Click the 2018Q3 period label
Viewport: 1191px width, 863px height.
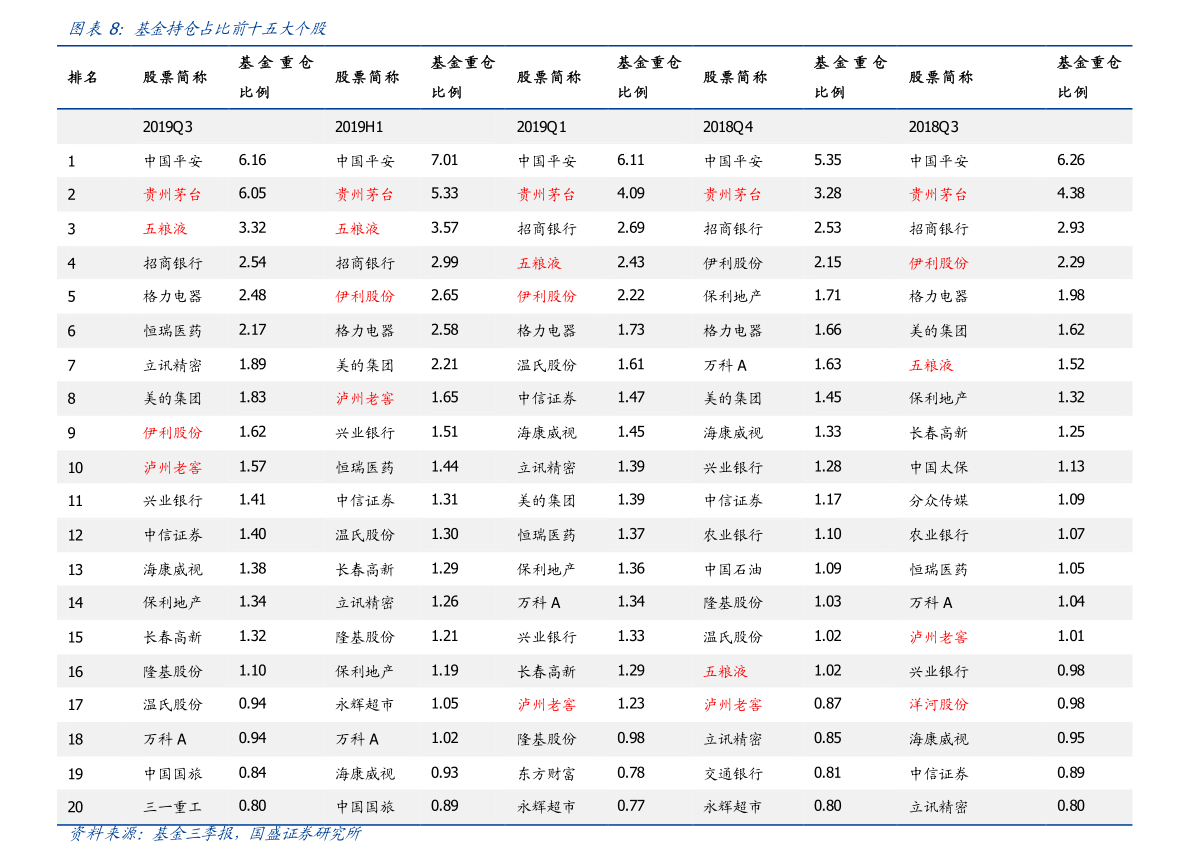[x=934, y=127]
